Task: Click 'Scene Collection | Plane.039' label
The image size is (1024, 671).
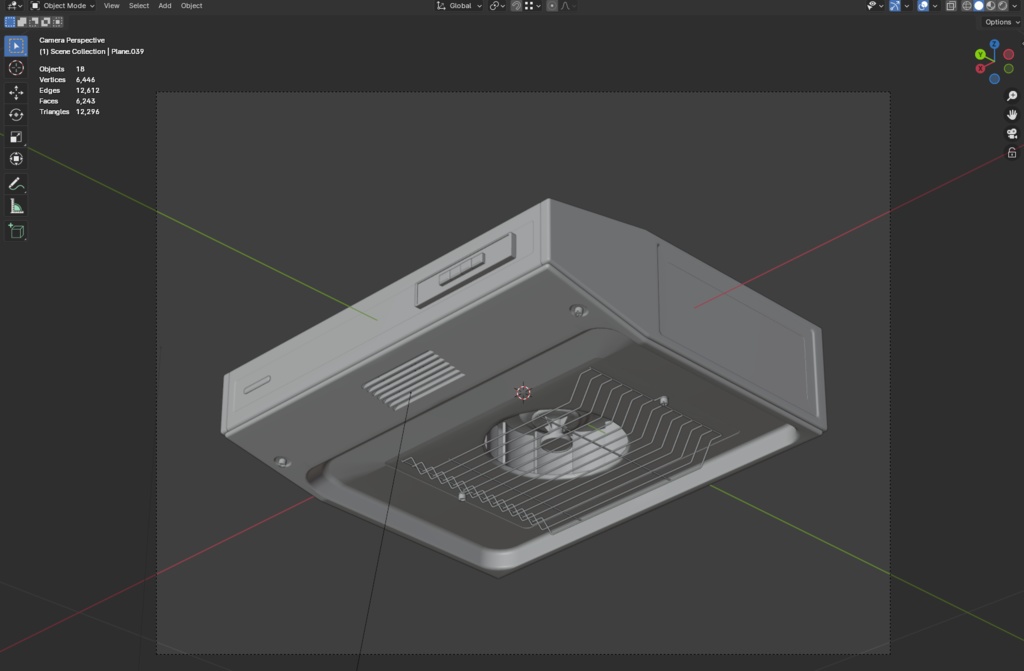Action: click(x=91, y=52)
